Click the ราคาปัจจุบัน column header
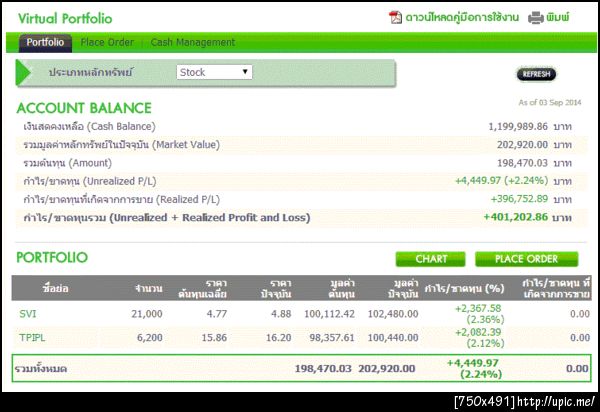Screen dimensions: 600x412 tap(276, 288)
